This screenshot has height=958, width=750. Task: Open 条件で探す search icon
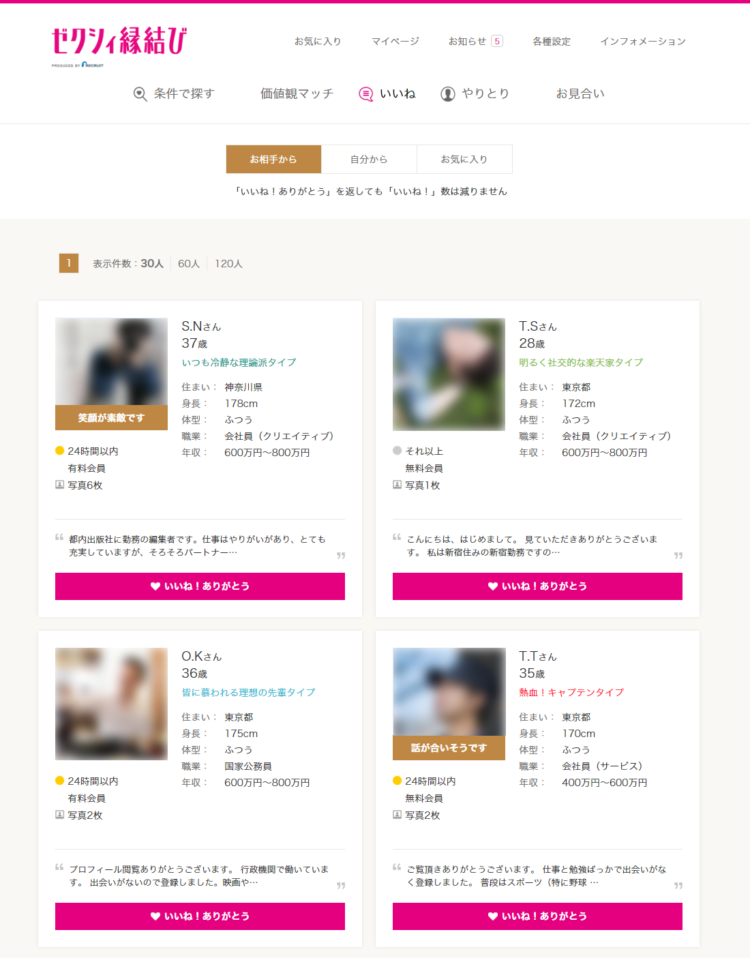click(140, 94)
